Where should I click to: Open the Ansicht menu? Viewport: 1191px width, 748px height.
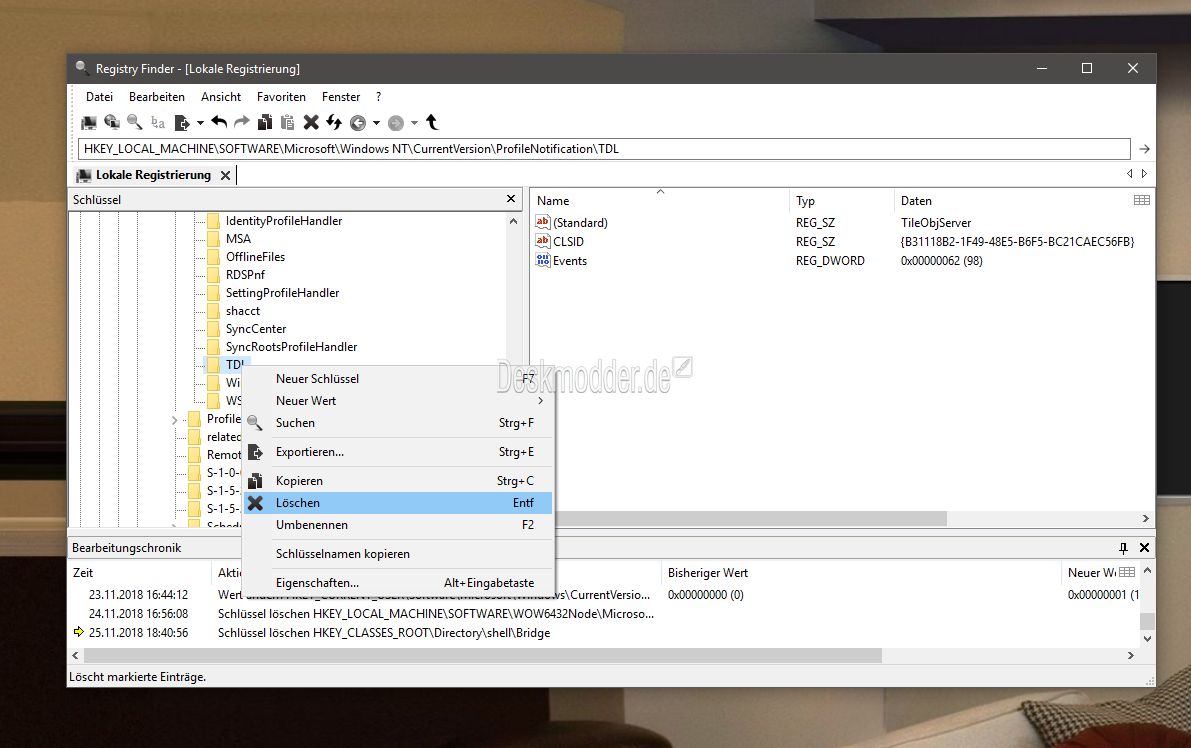pyautogui.click(x=221, y=97)
